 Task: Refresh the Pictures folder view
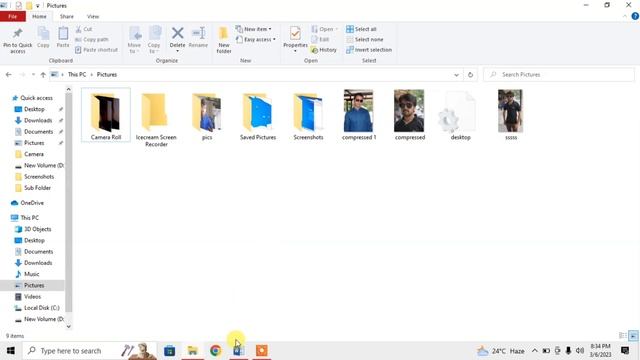(x=470, y=75)
